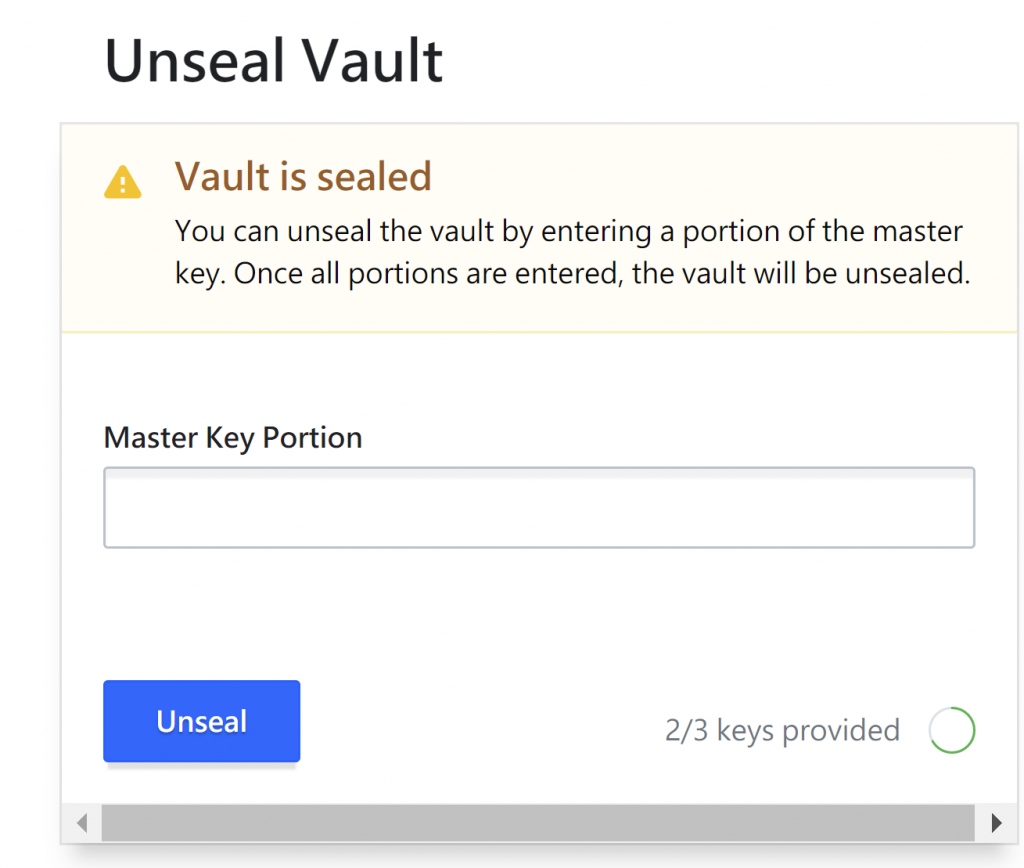Image resolution: width=1024 pixels, height=868 pixels.
Task: Click the '2/3 keys provided' status text
Action: click(x=782, y=731)
